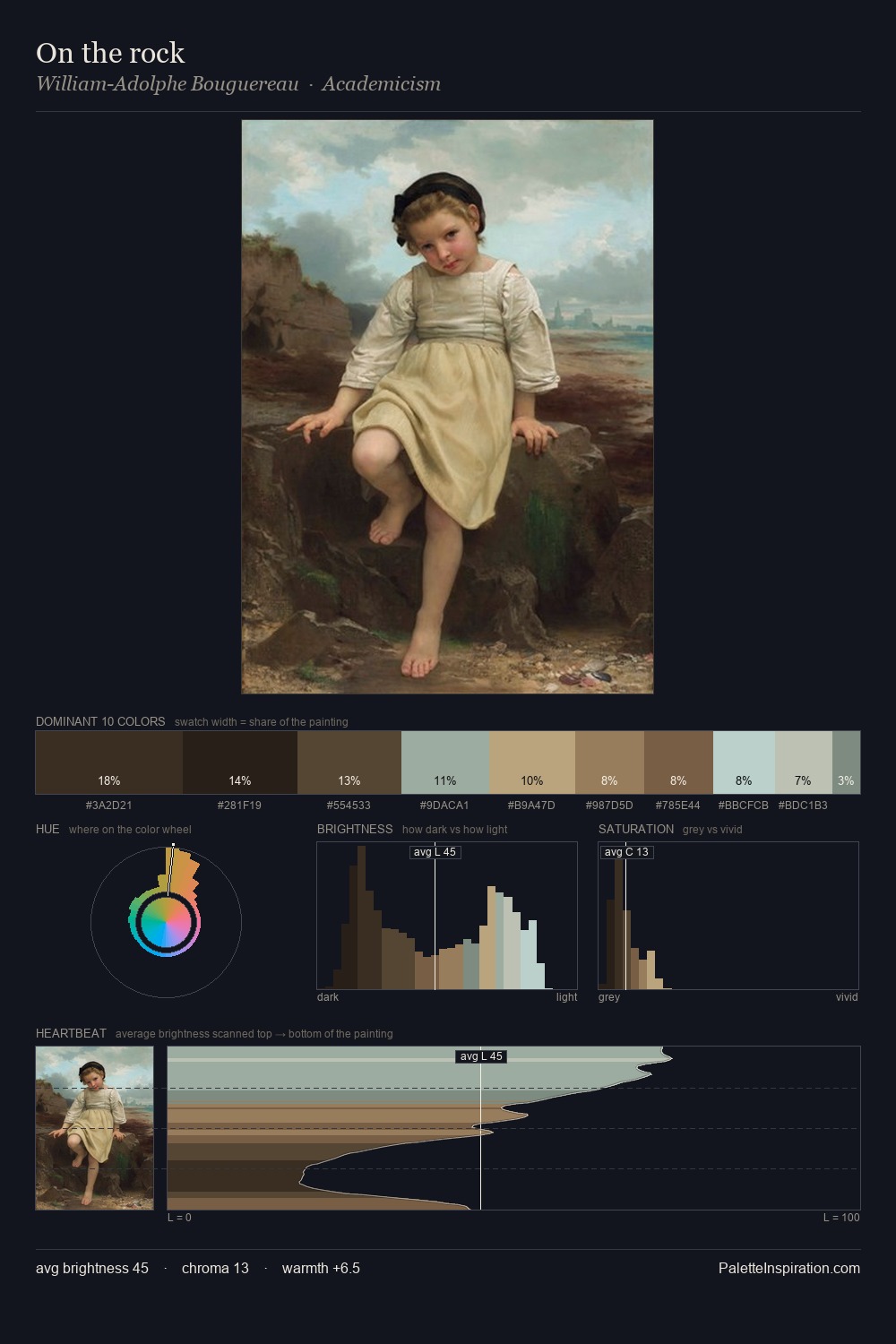Image resolution: width=896 pixels, height=1344 pixels.
Task: Click the title 'On the rock'
Action: (110, 53)
